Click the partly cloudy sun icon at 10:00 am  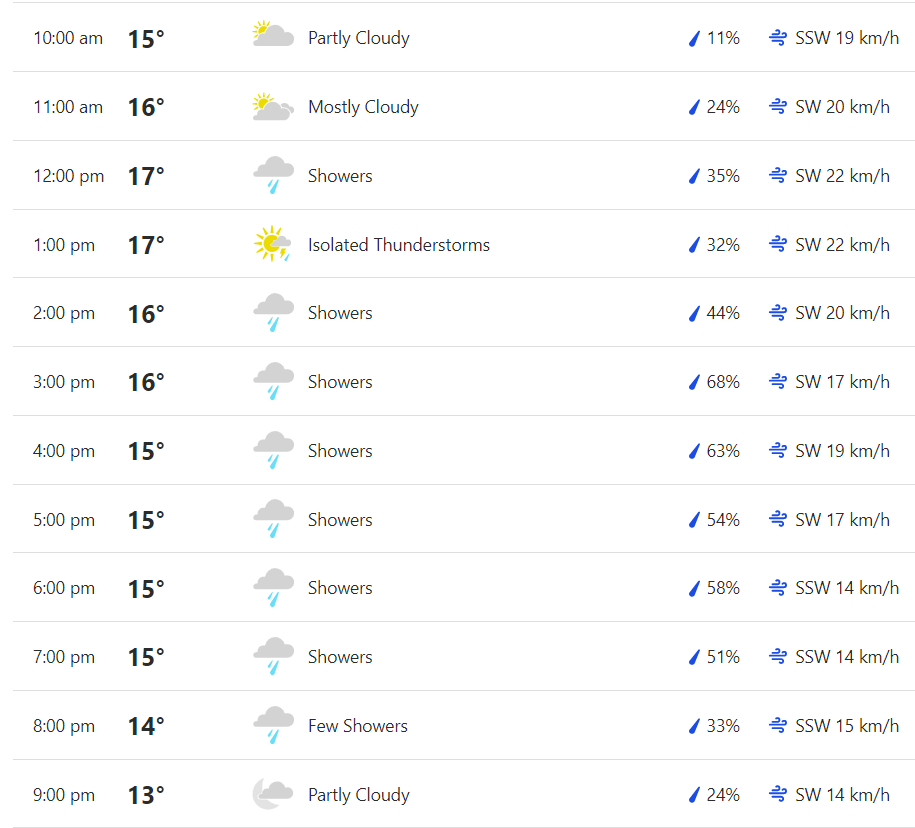[x=272, y=37]
